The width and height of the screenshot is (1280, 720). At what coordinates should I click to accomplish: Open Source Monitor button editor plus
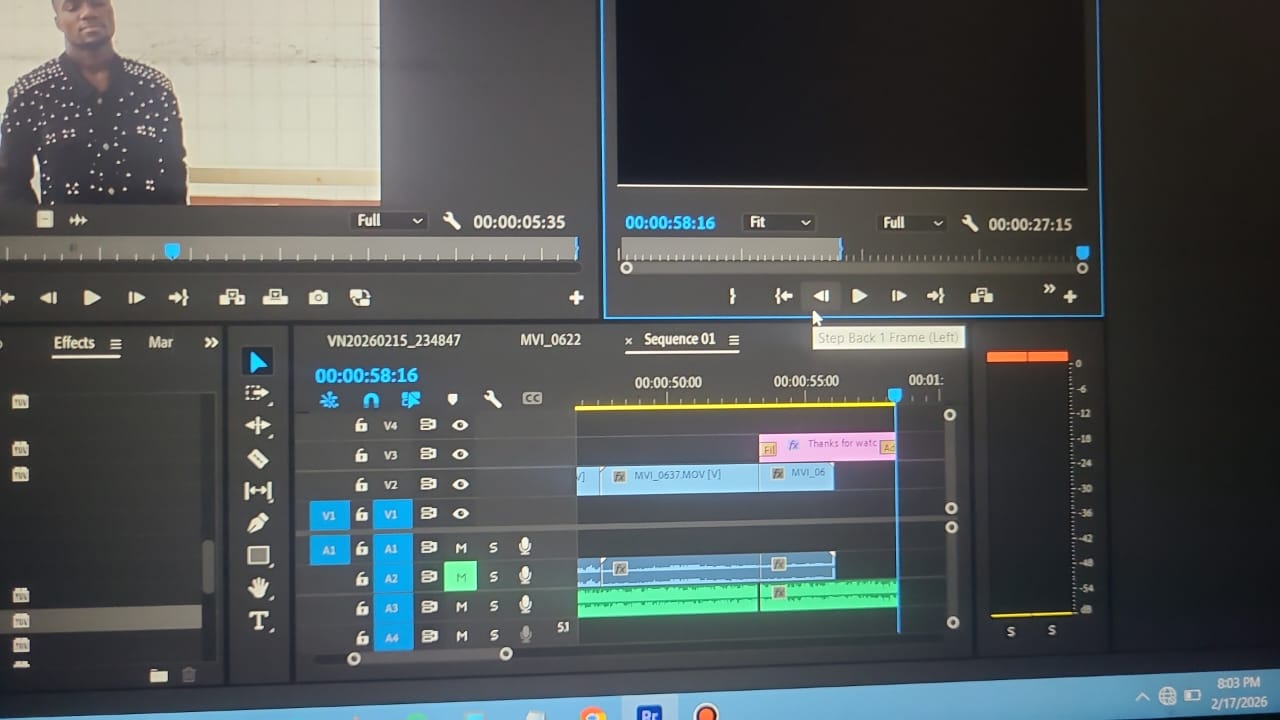[576, 297]
